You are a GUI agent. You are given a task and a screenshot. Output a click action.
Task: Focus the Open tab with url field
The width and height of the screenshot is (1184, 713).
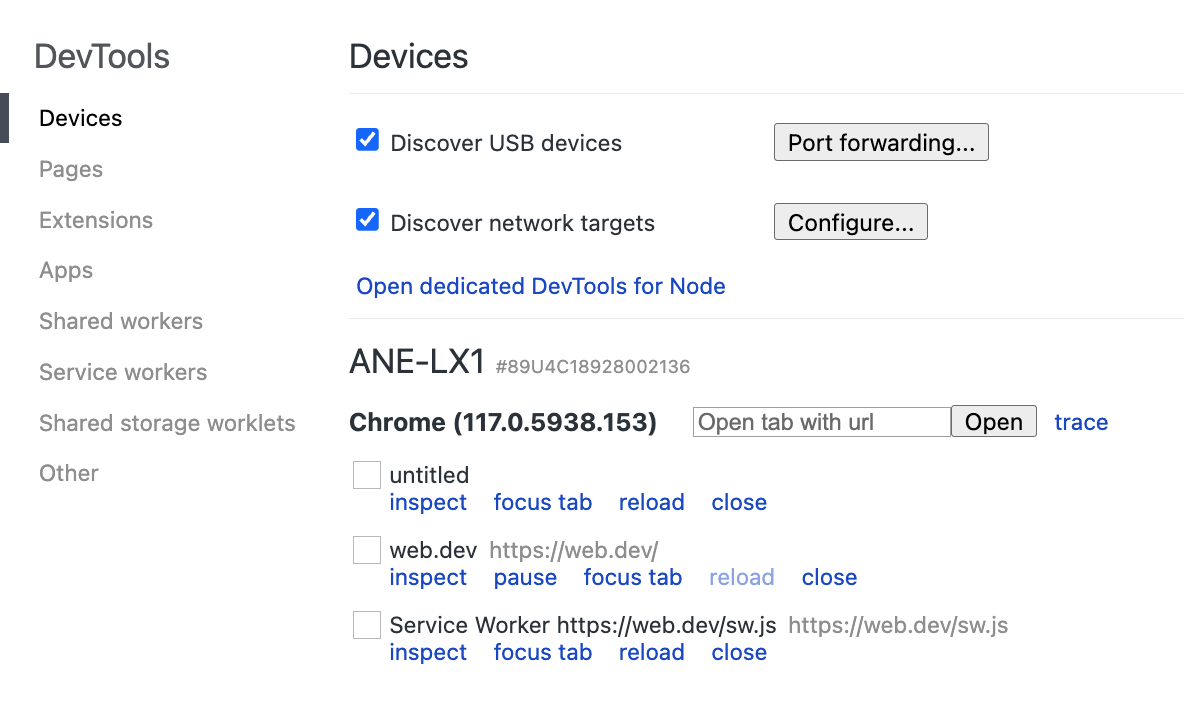pyautogui.click(x=822, y=421)
